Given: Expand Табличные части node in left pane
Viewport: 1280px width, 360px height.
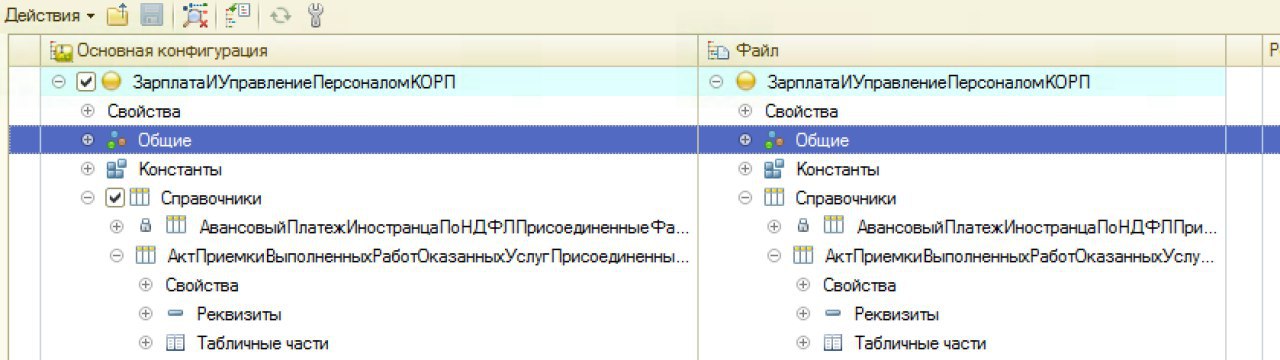Looking at the screenshot, I should 145,343.
